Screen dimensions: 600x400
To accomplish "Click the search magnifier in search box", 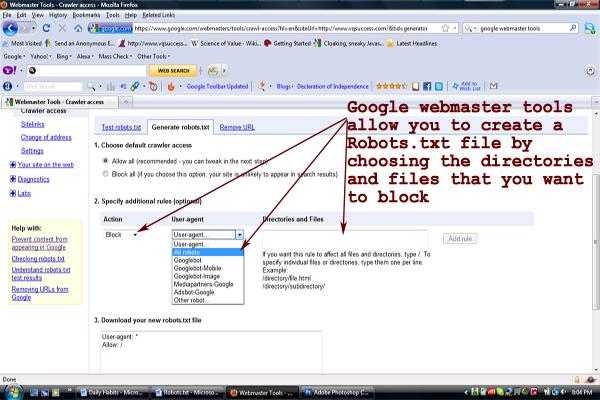I will click(573, 28).
